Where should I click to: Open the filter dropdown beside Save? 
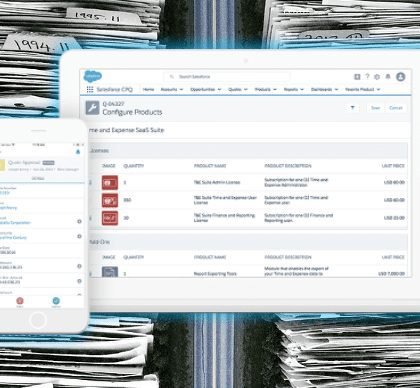click(353, 108)
